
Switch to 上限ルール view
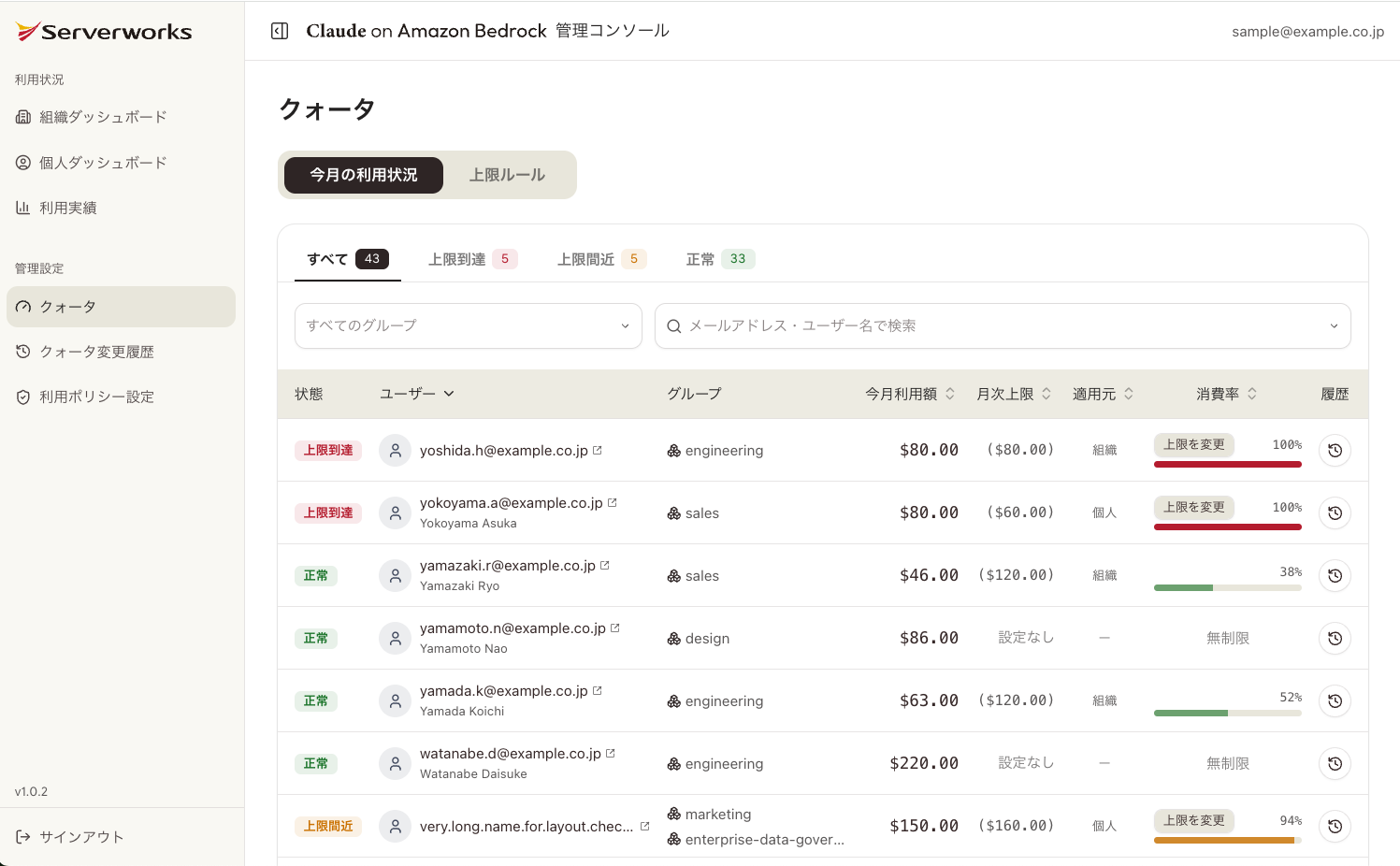pos(507,175)
